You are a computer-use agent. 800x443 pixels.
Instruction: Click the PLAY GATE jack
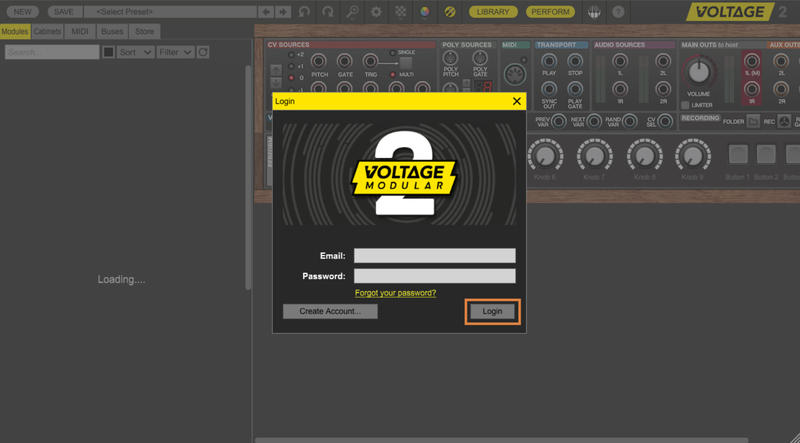tap(575, 89)
